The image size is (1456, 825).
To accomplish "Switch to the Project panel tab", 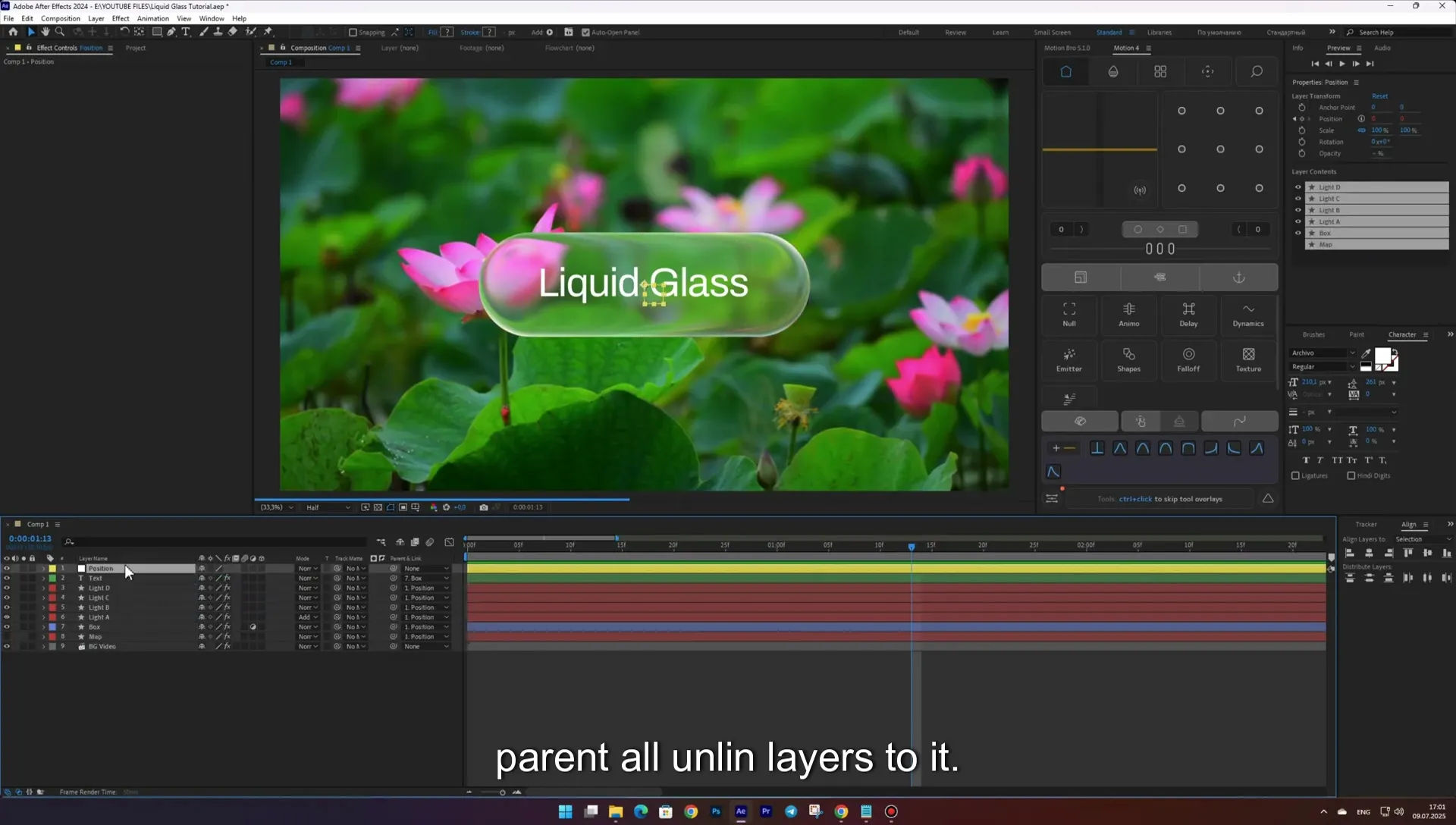I will click(136, 48).
